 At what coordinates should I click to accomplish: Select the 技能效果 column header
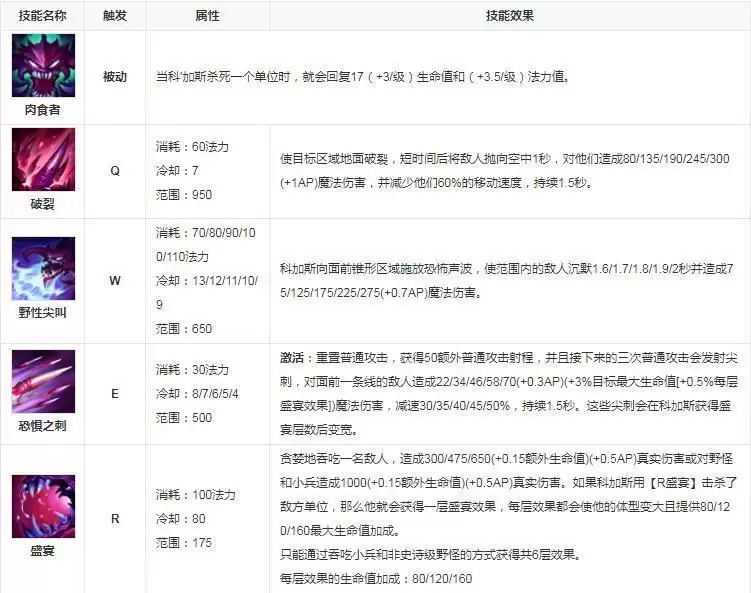(510, 15)
